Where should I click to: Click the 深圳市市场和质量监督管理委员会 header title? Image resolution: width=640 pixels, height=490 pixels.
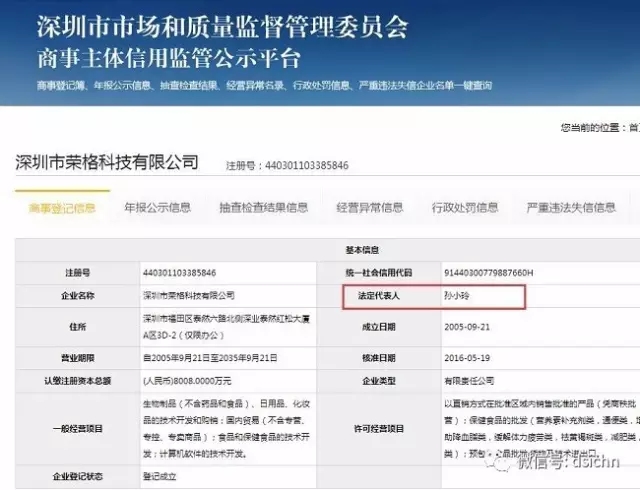pyautogui.click(x=223, y=27)
